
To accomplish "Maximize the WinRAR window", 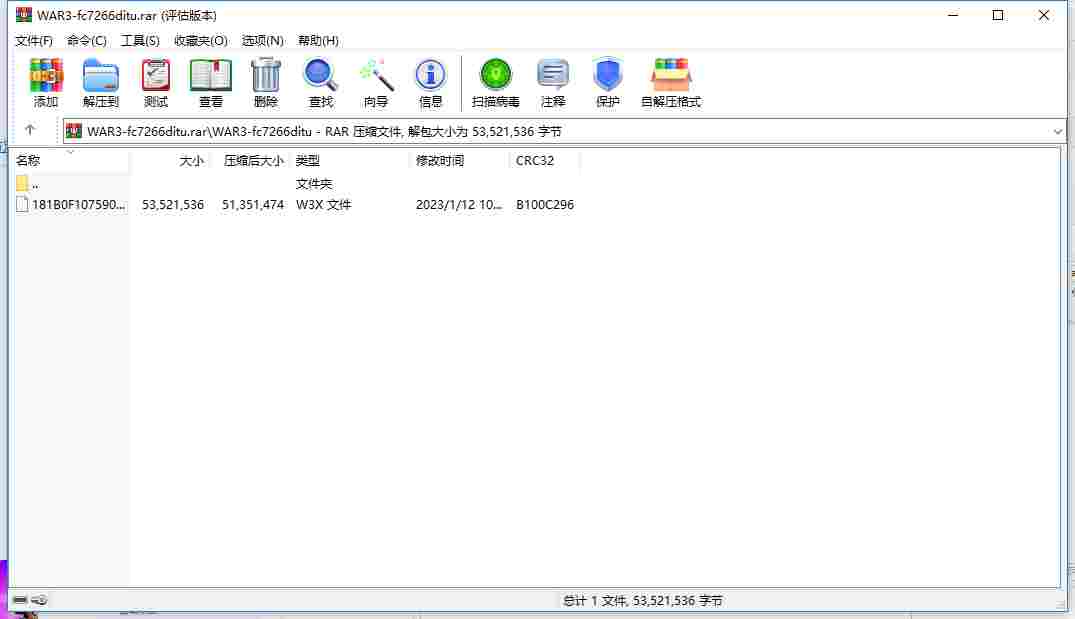I will click(x=998, y=14).
